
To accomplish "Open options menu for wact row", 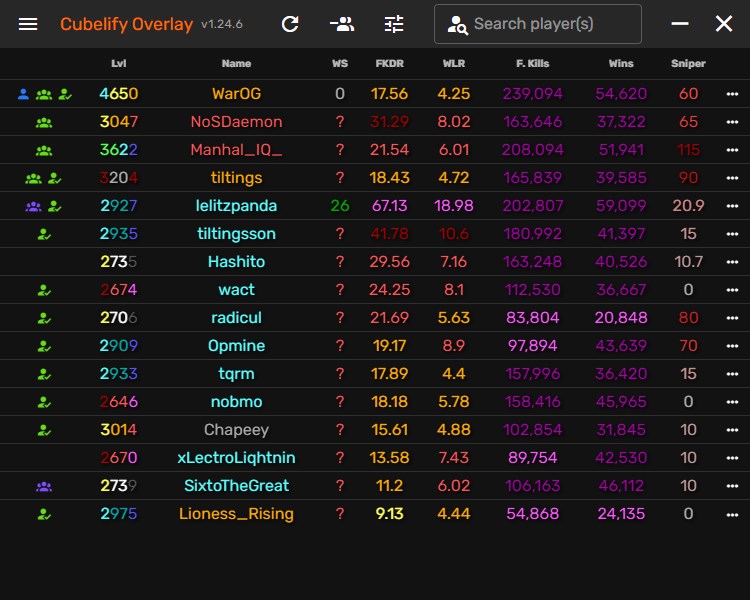I will (732, 290).
